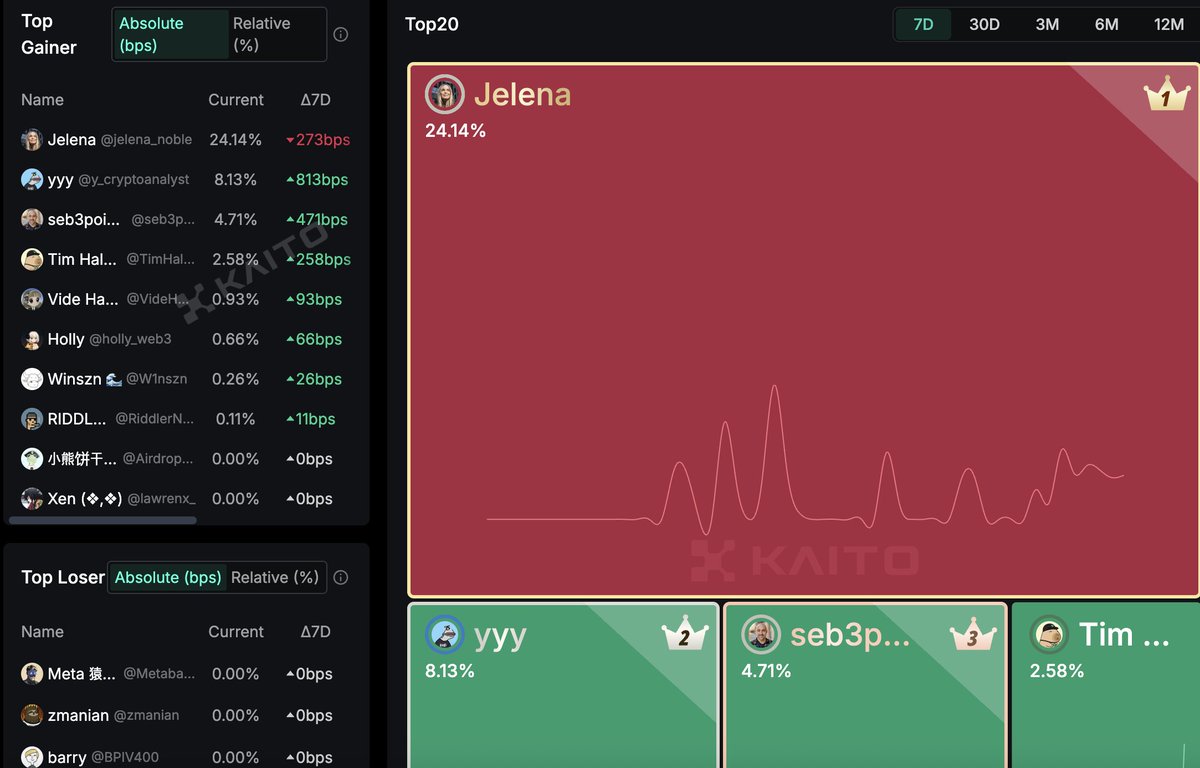The height and width of the screenshot is (768, 1200).
Task: Click Vide Ha... avatar in gainer list
Action: pyautogui.click(x=32, y=299)
